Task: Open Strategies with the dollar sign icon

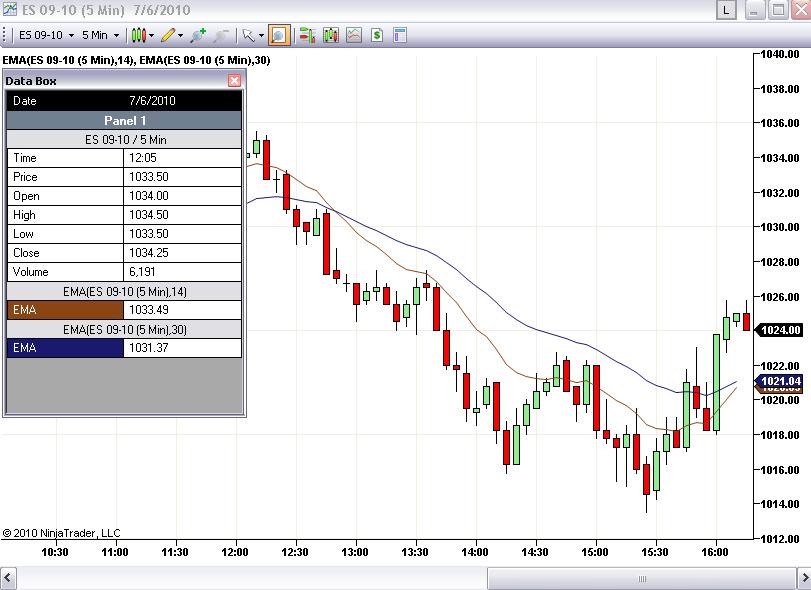Action: pyautogui.click(x=377, y=35)
